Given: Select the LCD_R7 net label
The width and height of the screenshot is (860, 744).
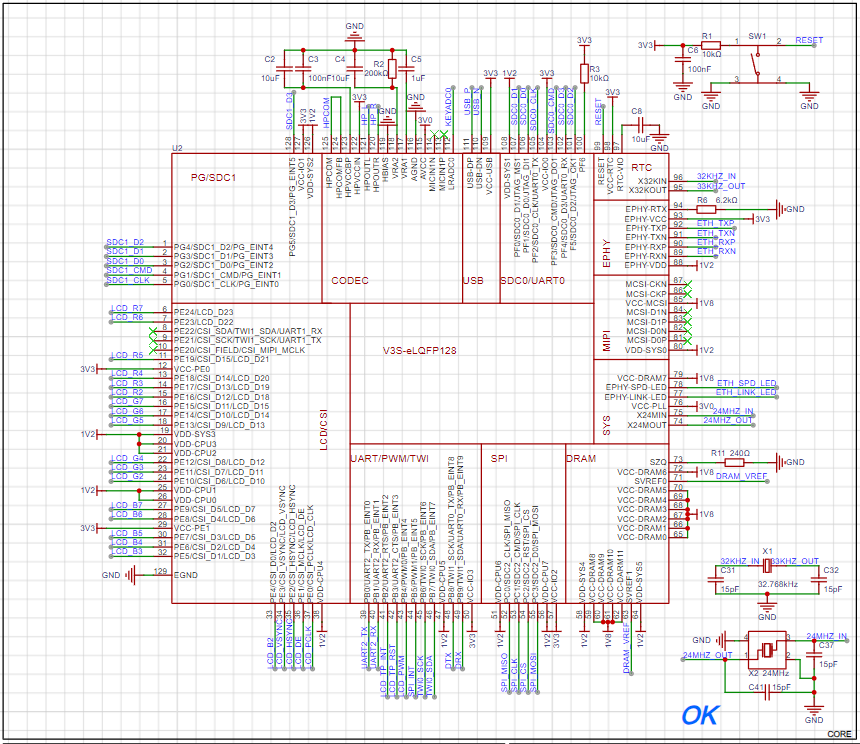Looking at the screenshot, I should (127, 308).
